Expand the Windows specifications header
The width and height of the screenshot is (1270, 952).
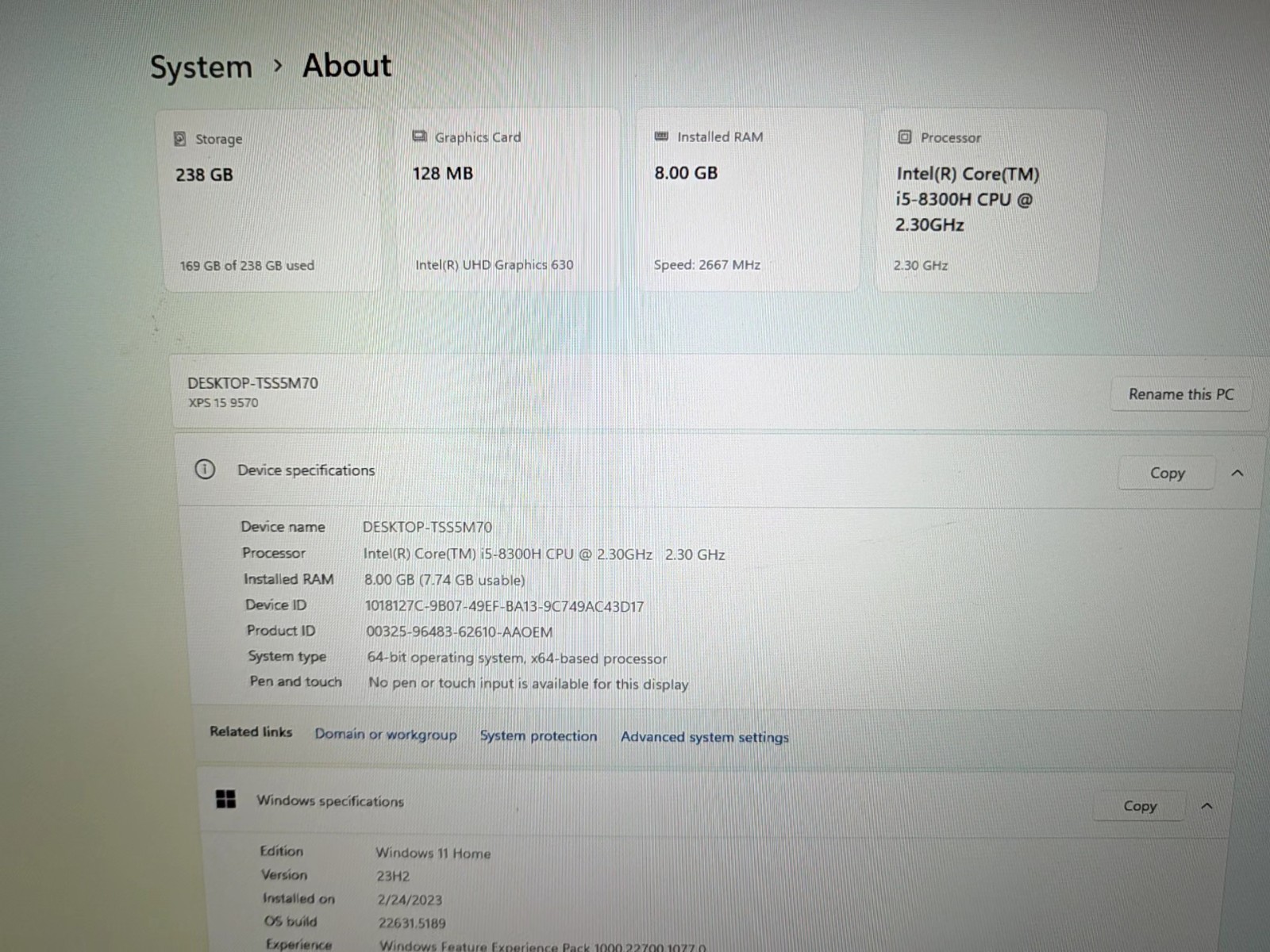714,803
